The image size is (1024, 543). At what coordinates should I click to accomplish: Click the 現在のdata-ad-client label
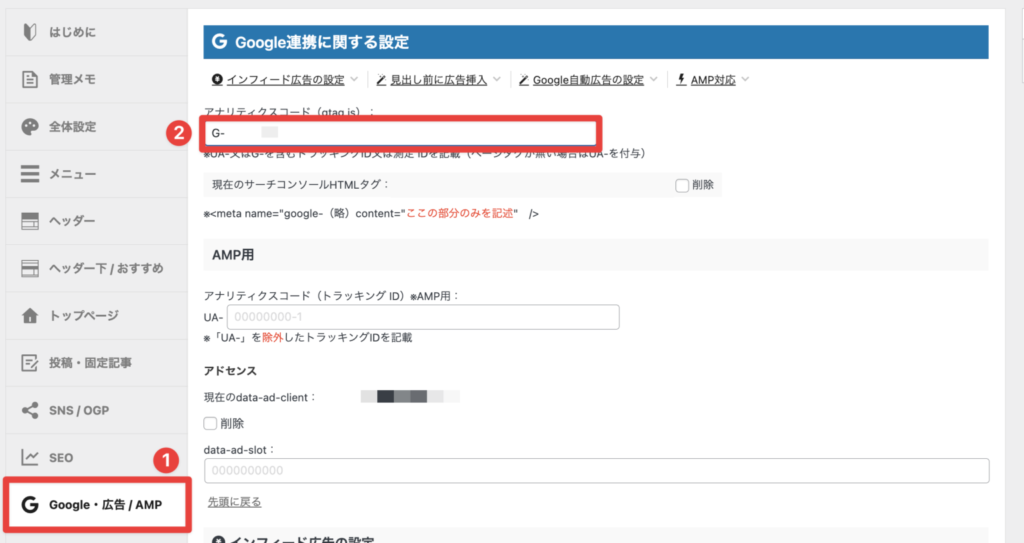(260, 397)
